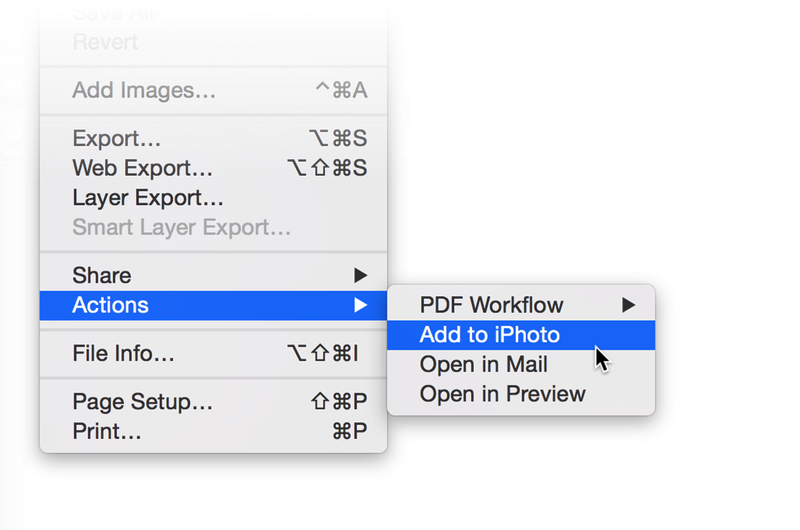Open the Share submenu
This screenshot has width=800, height=530.
pyautogui.click(x=102, y=275)
